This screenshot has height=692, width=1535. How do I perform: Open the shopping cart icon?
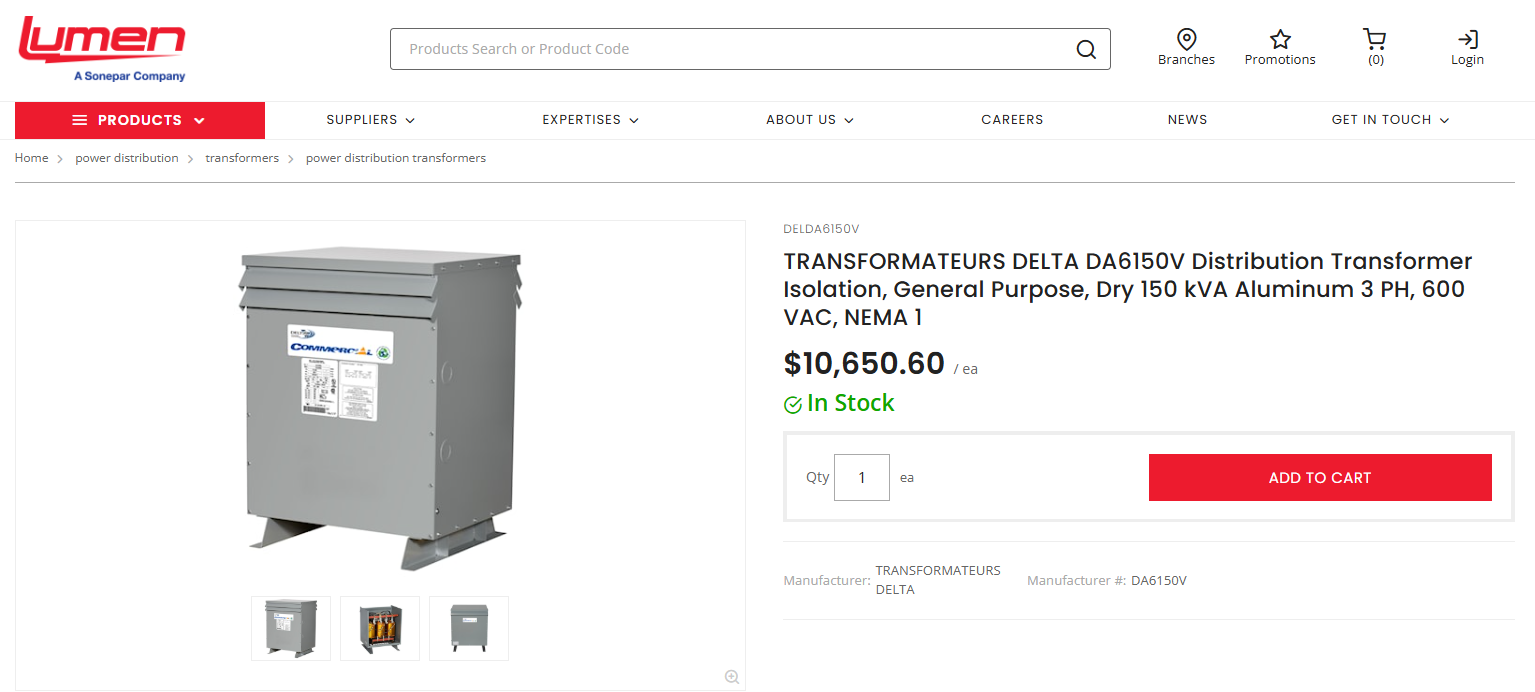tap(1375, 39)
